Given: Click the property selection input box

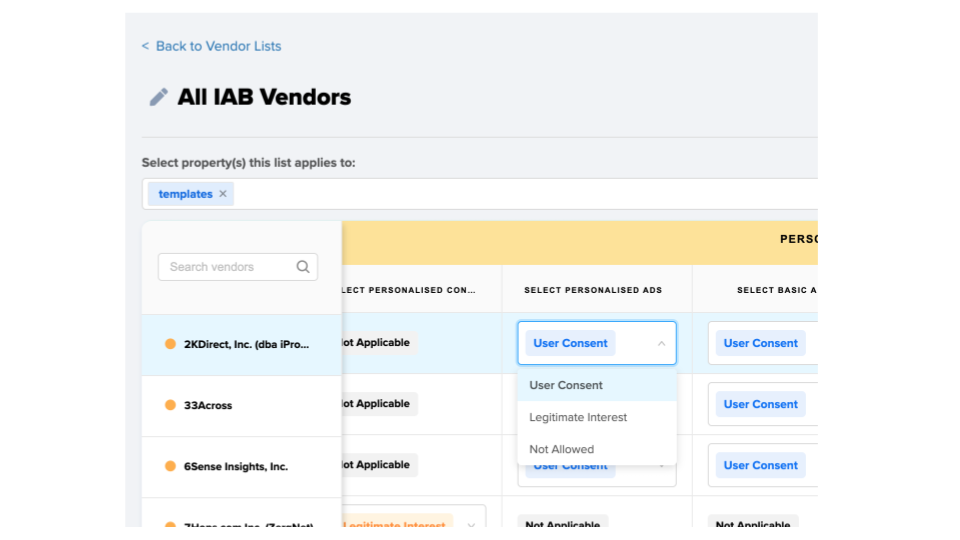Looking at the screenshot, I should (481, 194).
